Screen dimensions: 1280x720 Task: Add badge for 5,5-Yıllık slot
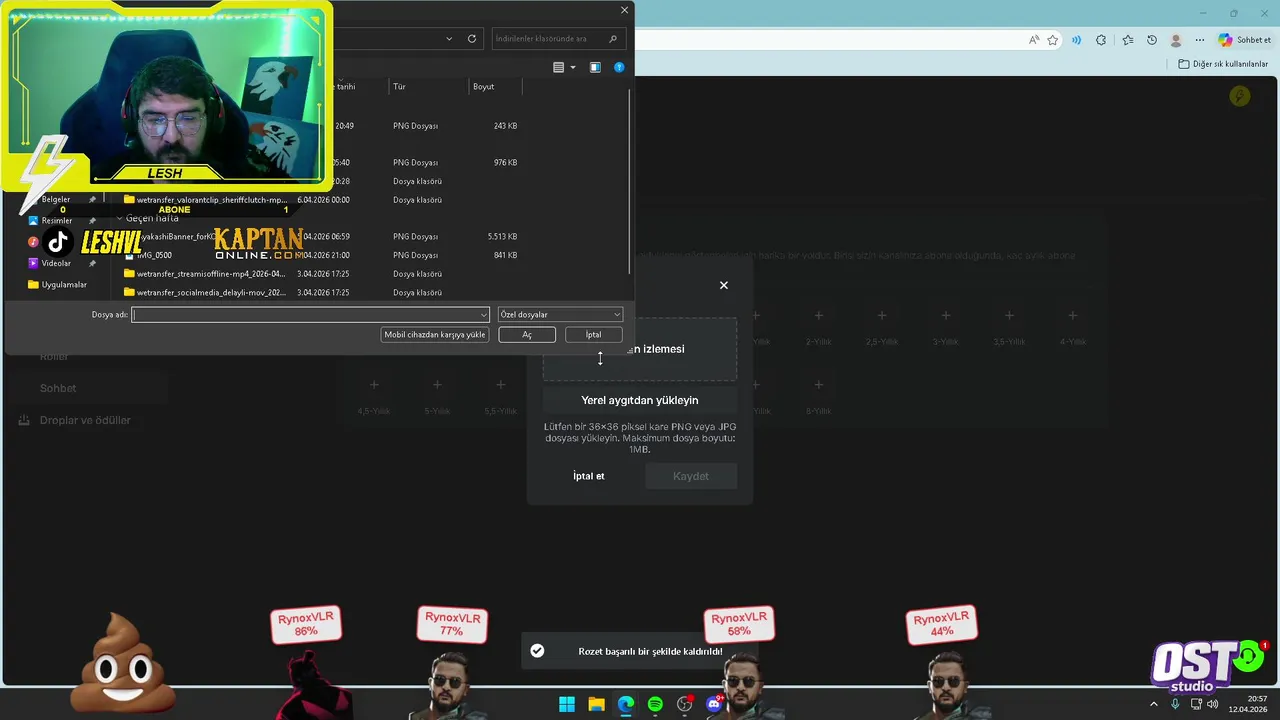coord(501,385)
